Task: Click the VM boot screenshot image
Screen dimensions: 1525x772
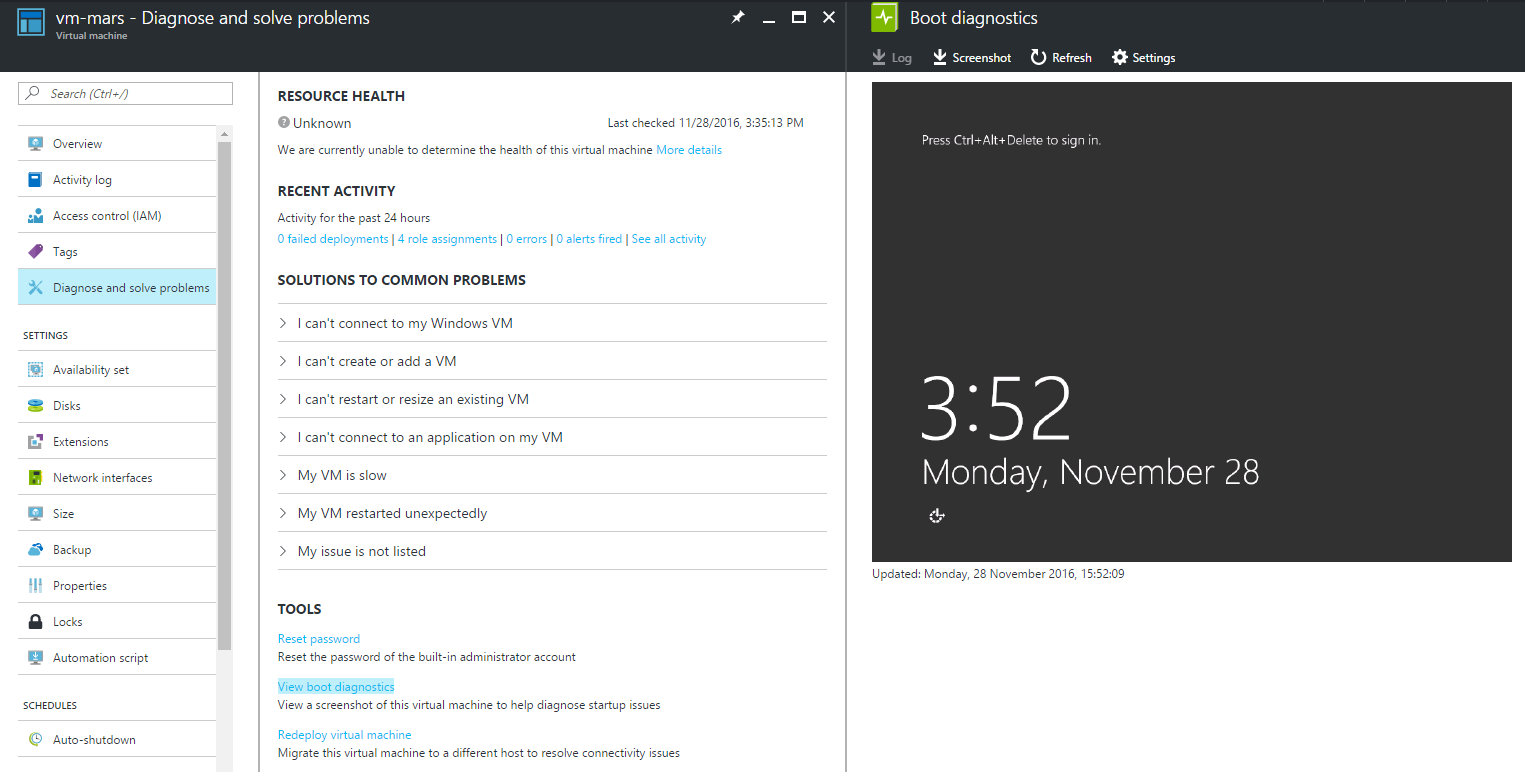Action: tap(1192, 322)
